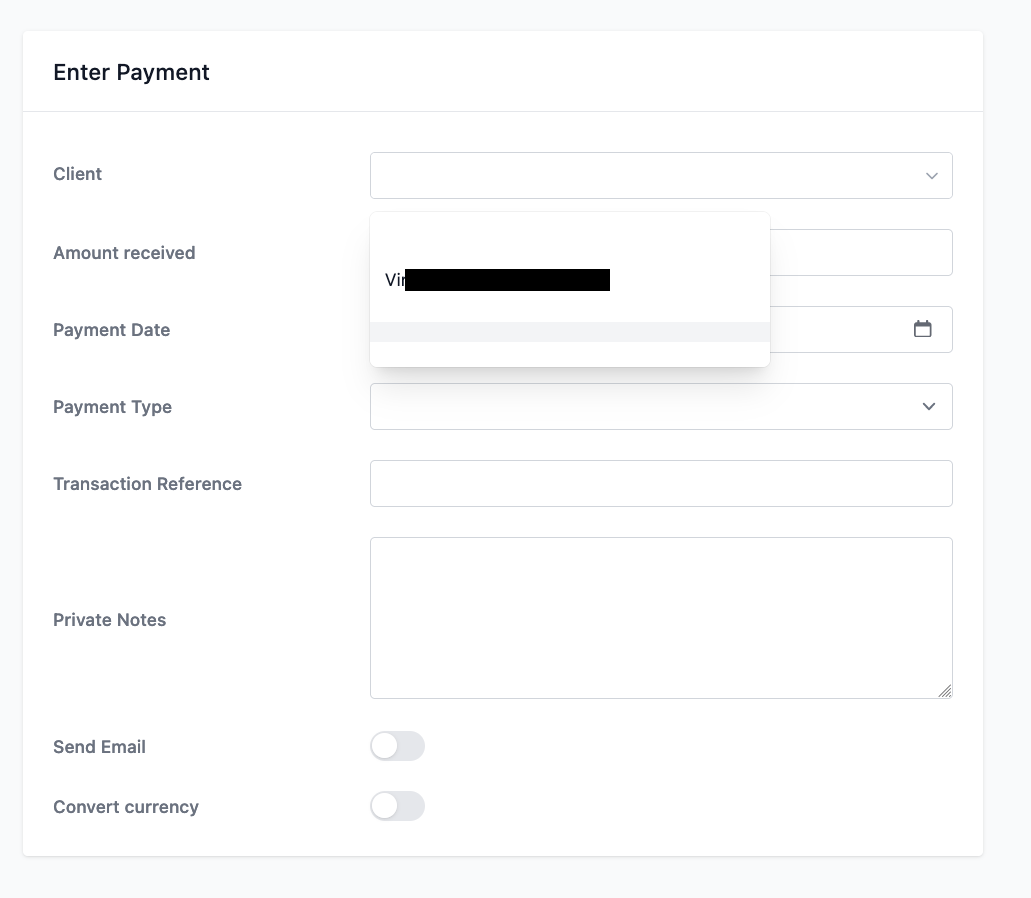Turn on Convert currency toggle
Image resolution: width=1031 pixels, height=898 pixels.
[397, 806]
